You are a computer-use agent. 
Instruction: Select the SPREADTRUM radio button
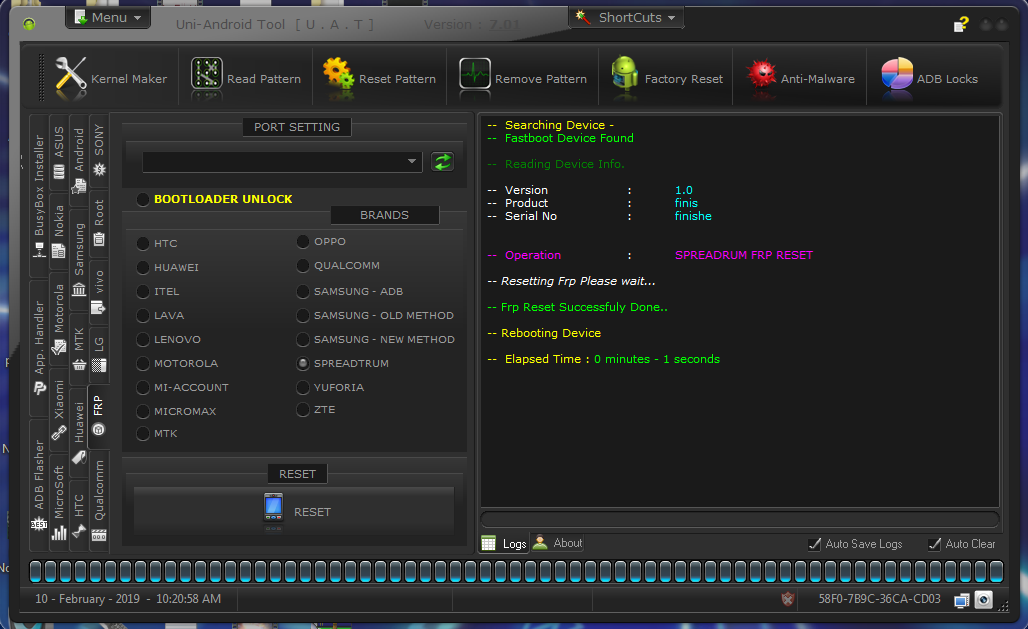[x=343, y=363]
